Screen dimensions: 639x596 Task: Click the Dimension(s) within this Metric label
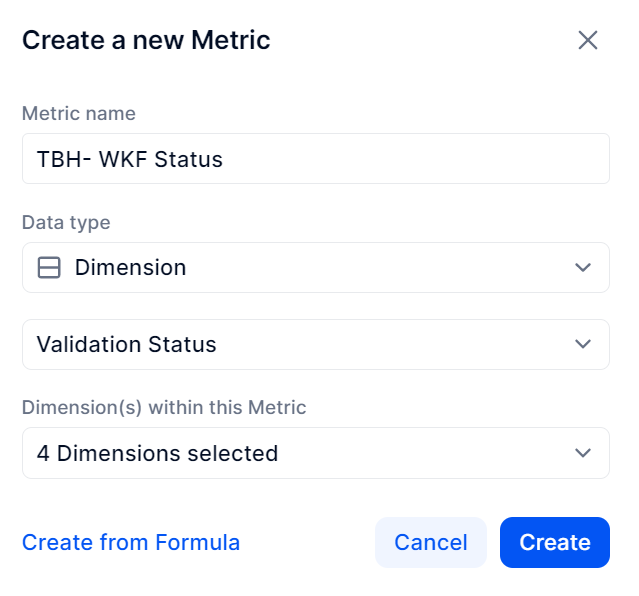(x=164, y=407)
